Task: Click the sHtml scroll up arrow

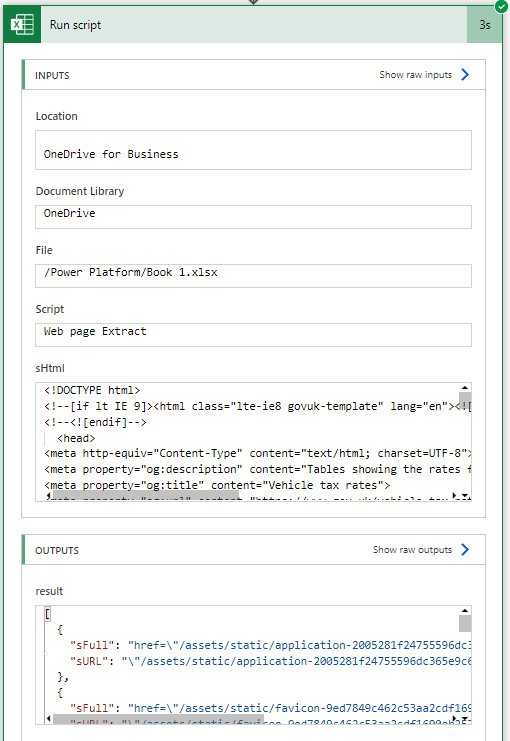Action: pyautogui.click(x=465, y=388)
